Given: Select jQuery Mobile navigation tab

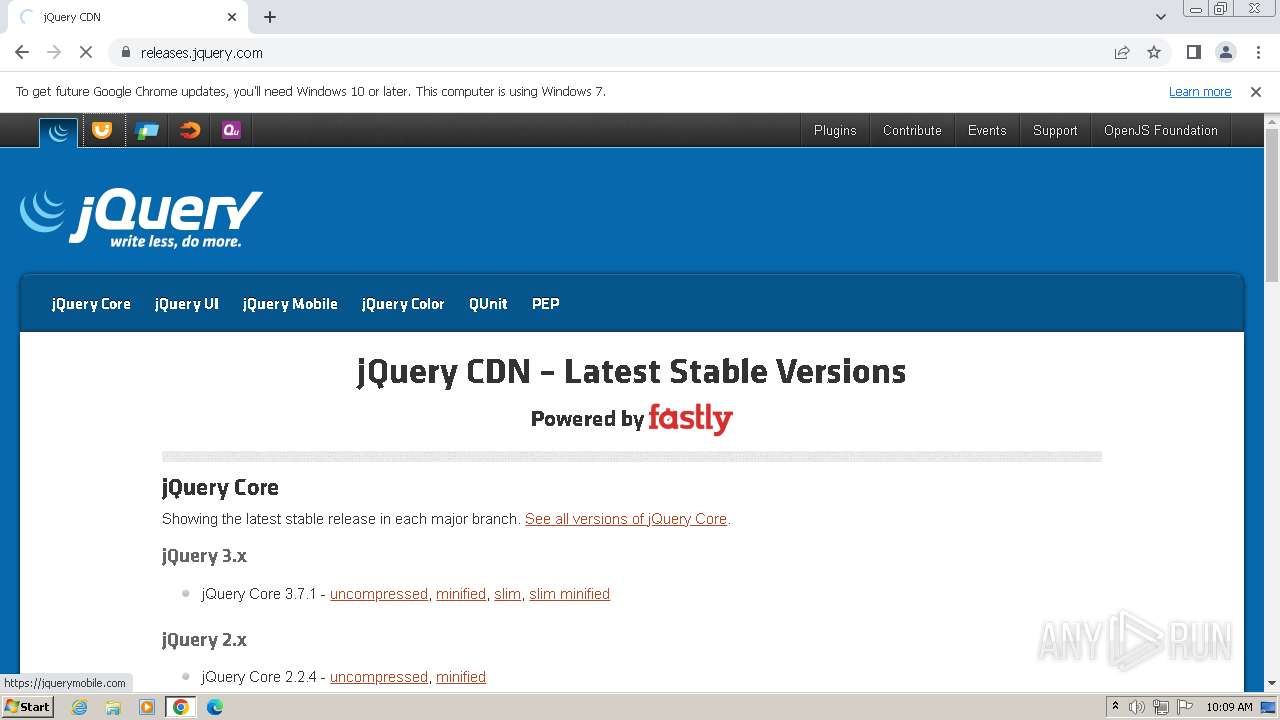Looking at the screenshot, I should (290, 304).
